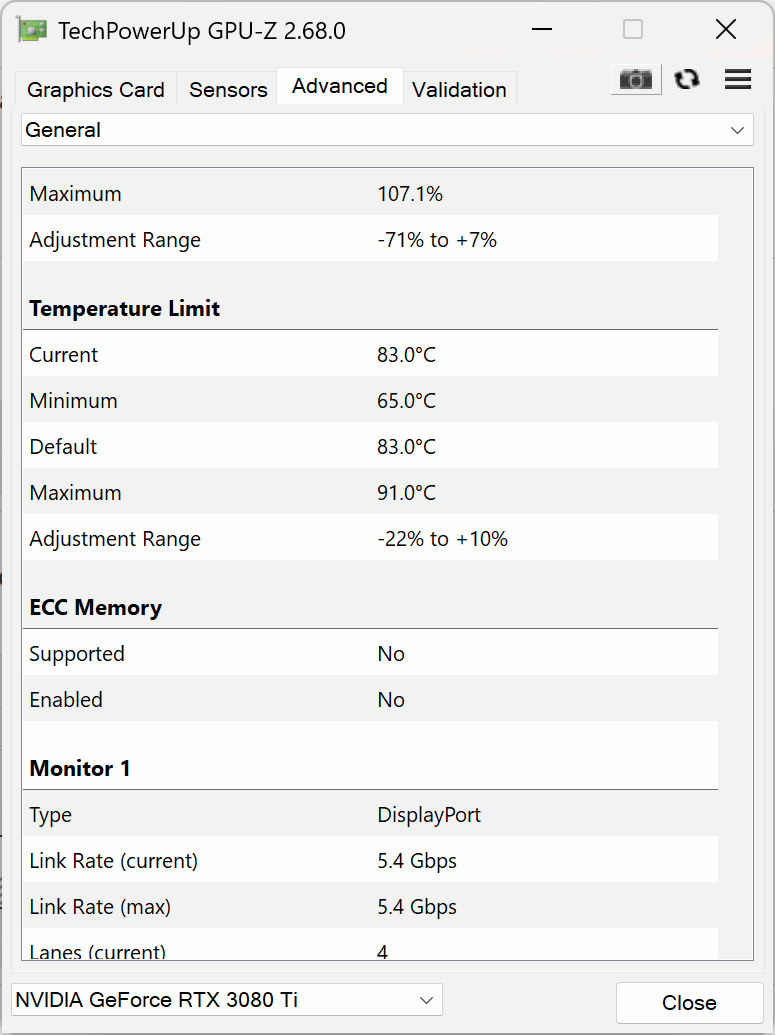Image resolution: width=775 pixels, height=1035 pixels.
Task: Maximize the GPU-Z window
Action: [633, 30]
